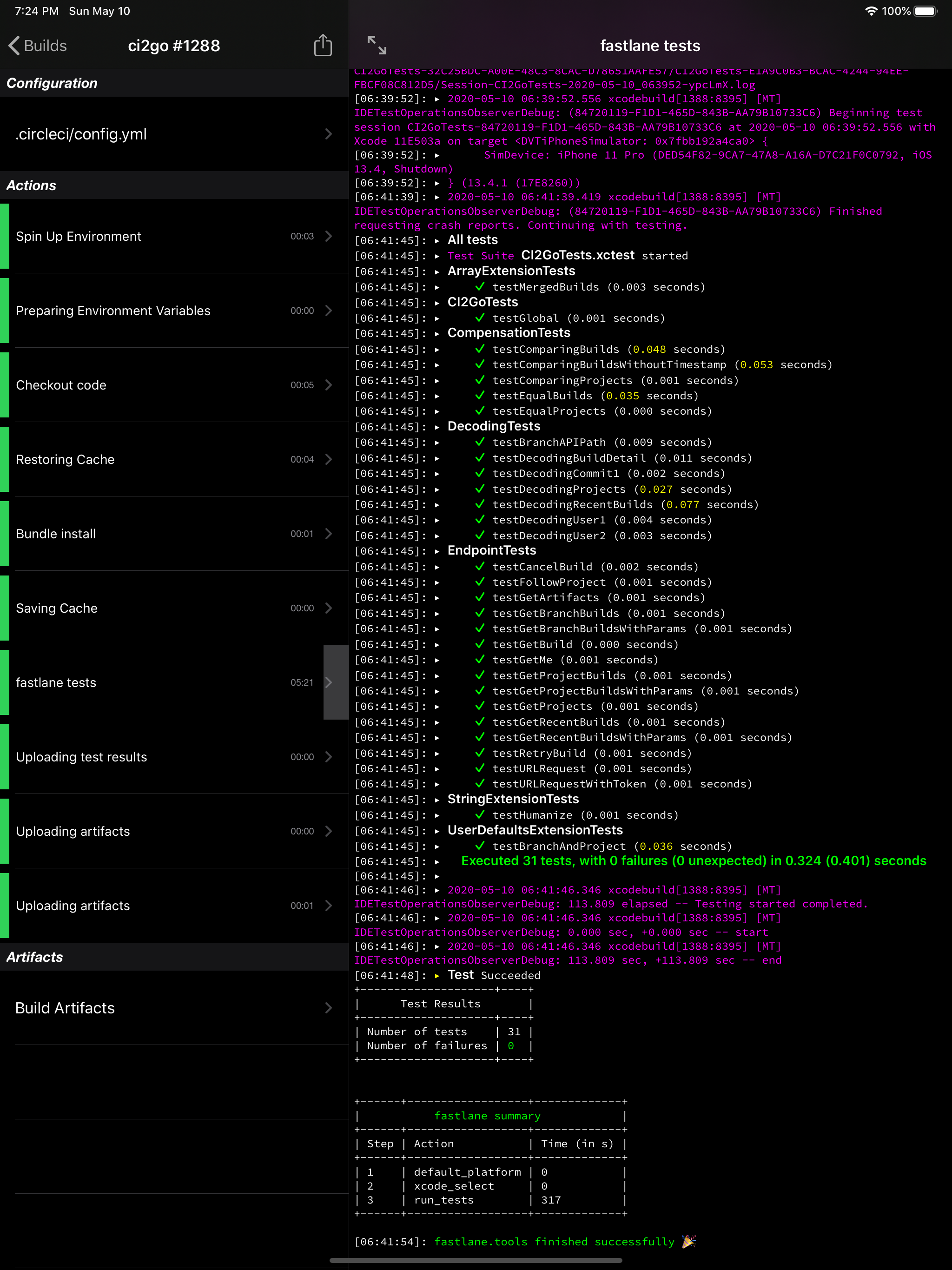Open Build Artifacts
The image size is (952, 1270).
[x=174, y=1008]
